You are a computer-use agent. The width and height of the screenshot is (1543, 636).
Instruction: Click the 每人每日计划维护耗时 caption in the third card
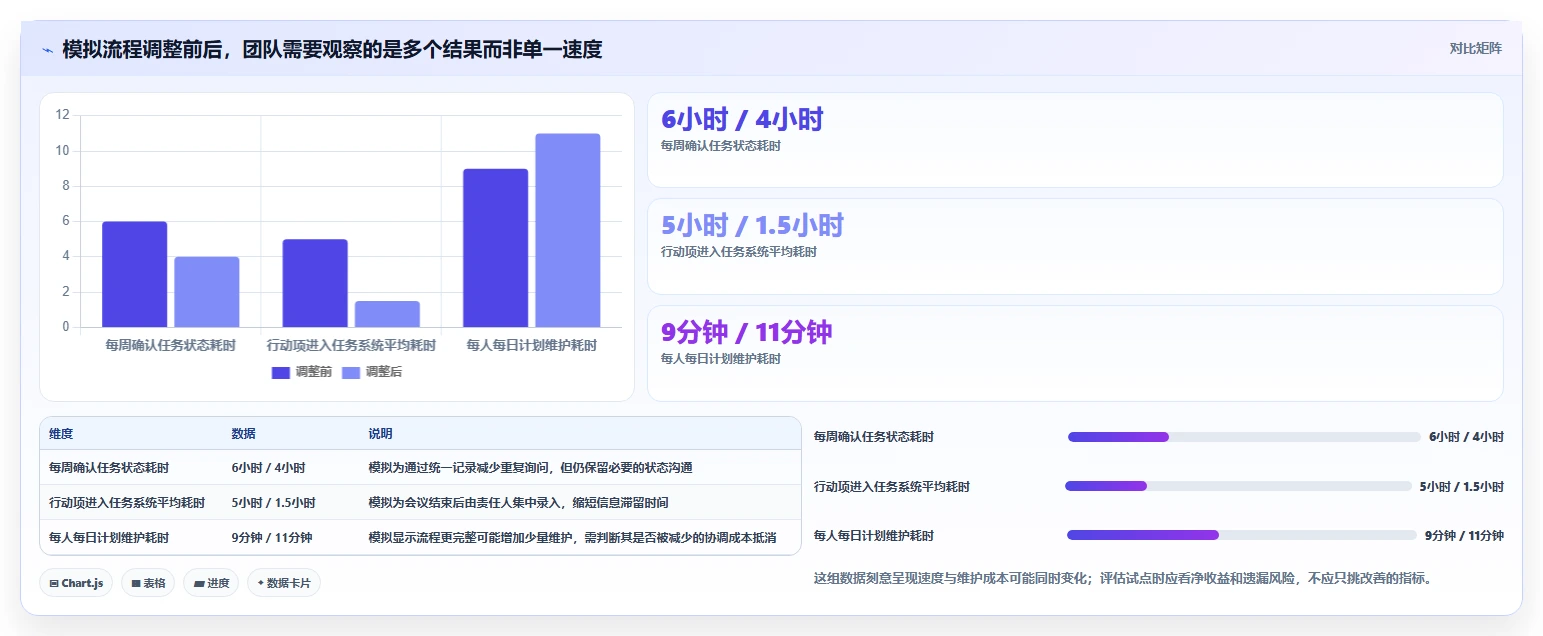tap(721, 359)
